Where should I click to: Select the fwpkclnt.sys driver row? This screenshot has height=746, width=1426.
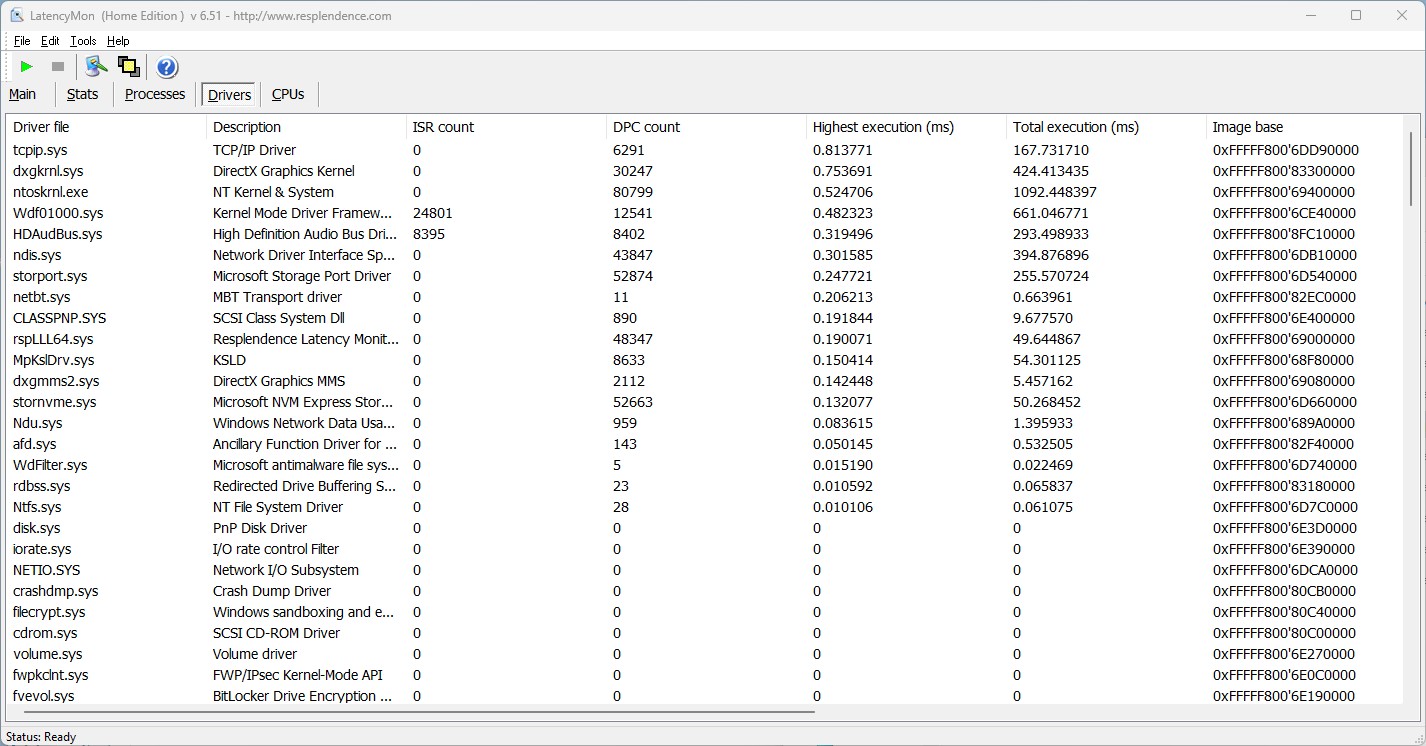(x=705, y=675)
